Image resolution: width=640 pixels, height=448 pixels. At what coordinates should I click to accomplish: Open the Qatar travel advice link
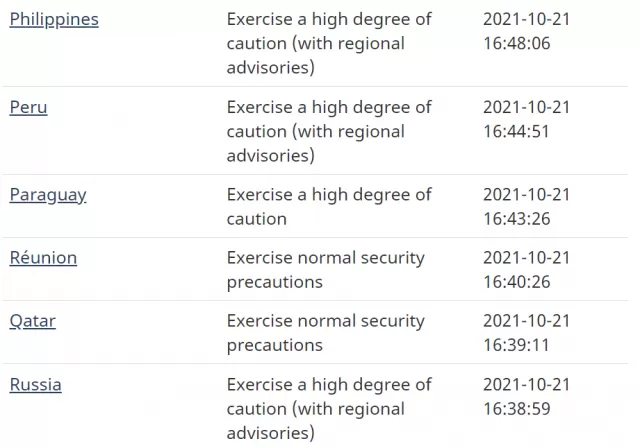tap(33, 322)
